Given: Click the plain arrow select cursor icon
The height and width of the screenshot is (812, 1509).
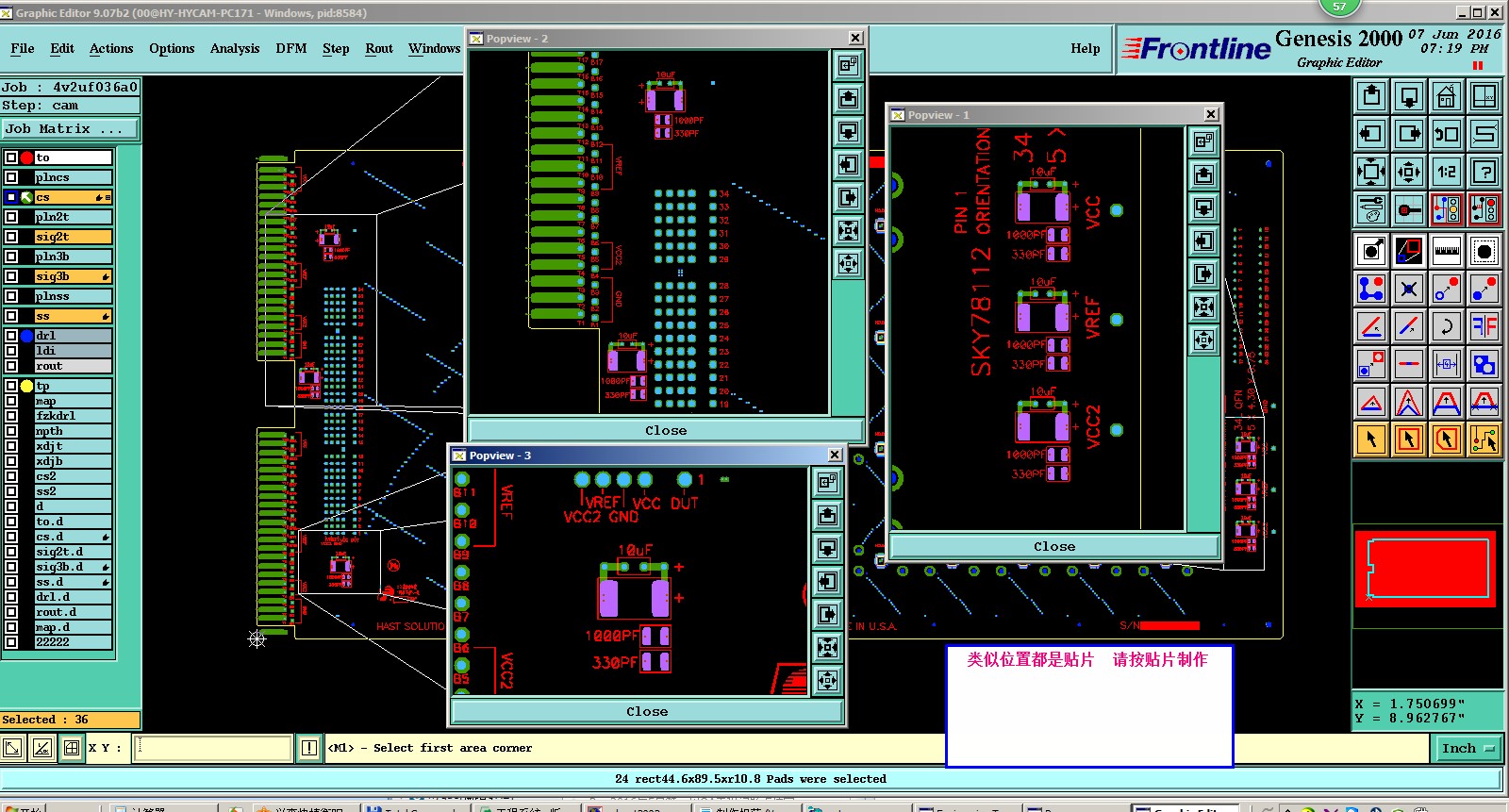Looking at the screenshot, I should point(1371,439).
